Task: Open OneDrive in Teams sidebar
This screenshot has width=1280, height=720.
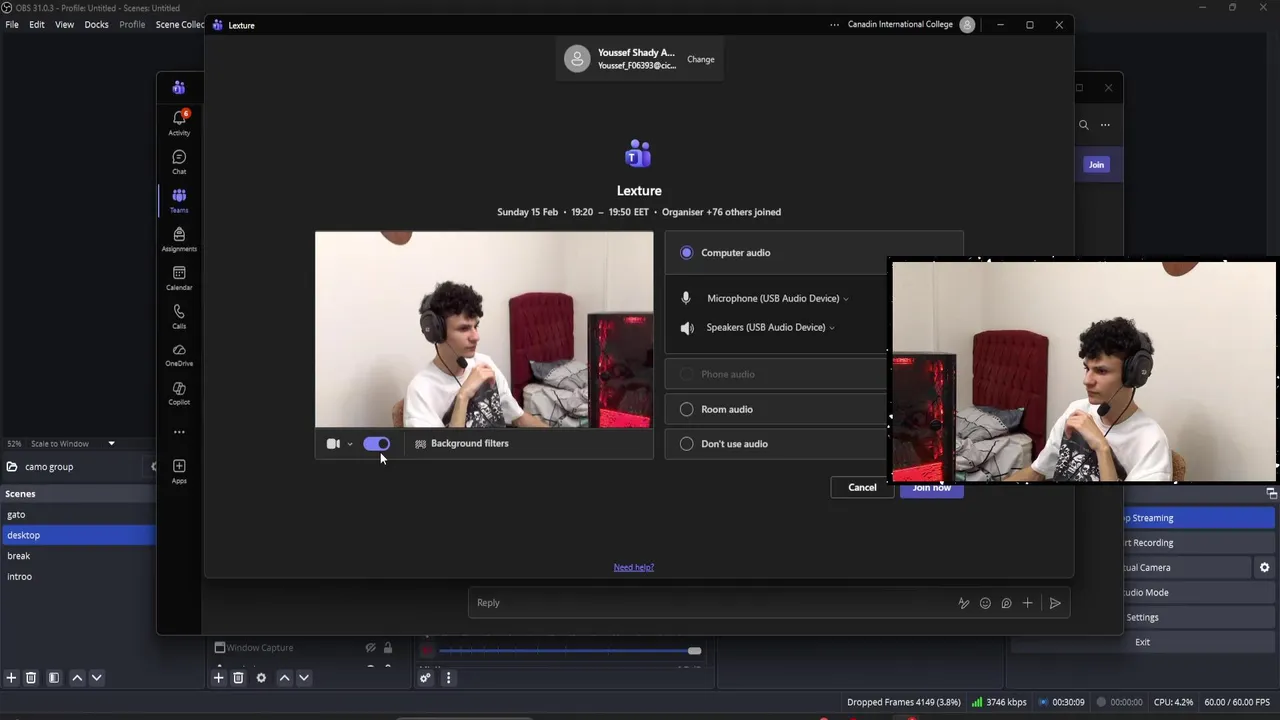Action: click(x=179, y=355)
